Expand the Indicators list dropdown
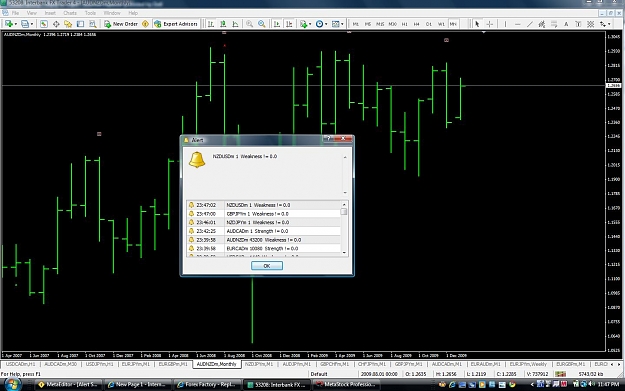 (305, 24)
